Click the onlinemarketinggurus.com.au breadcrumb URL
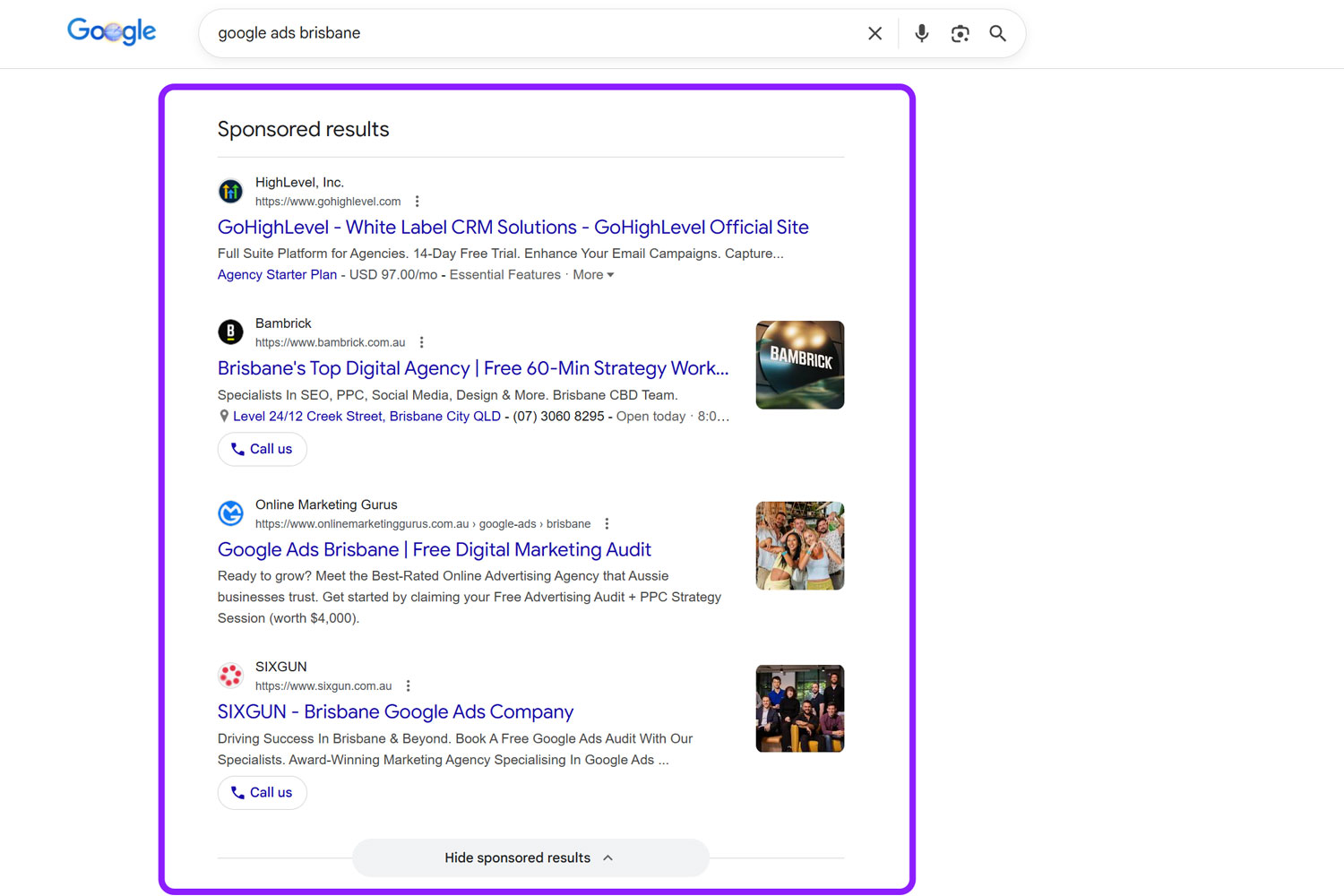 coord(423,524)
